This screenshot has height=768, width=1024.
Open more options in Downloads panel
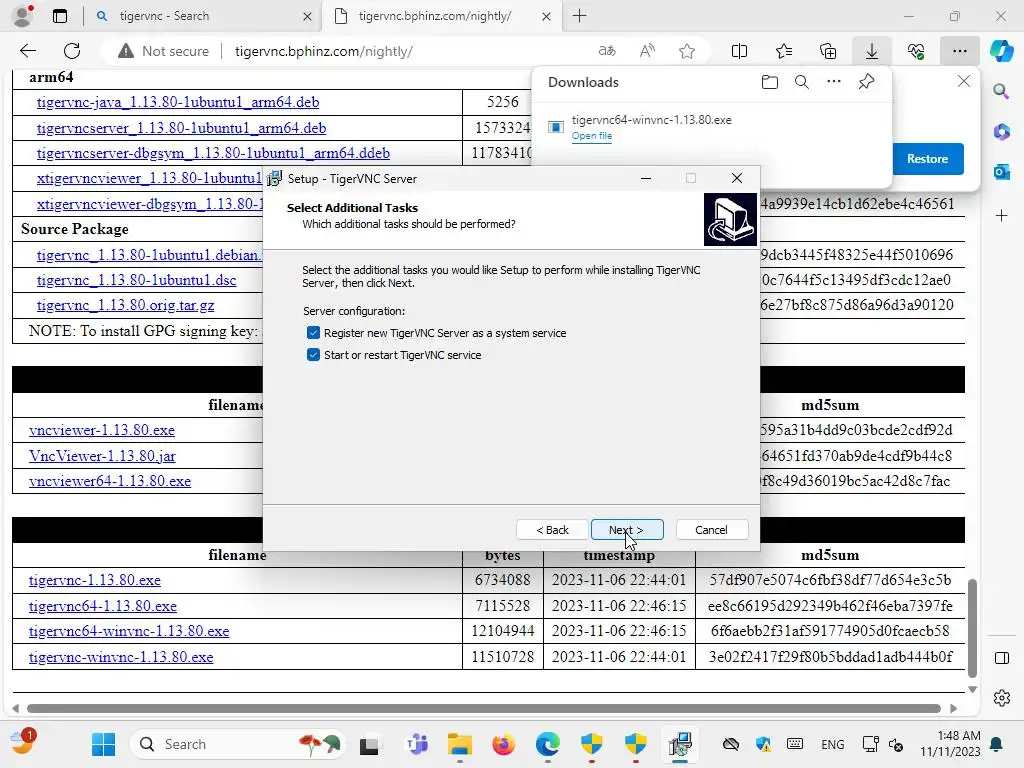834,82
